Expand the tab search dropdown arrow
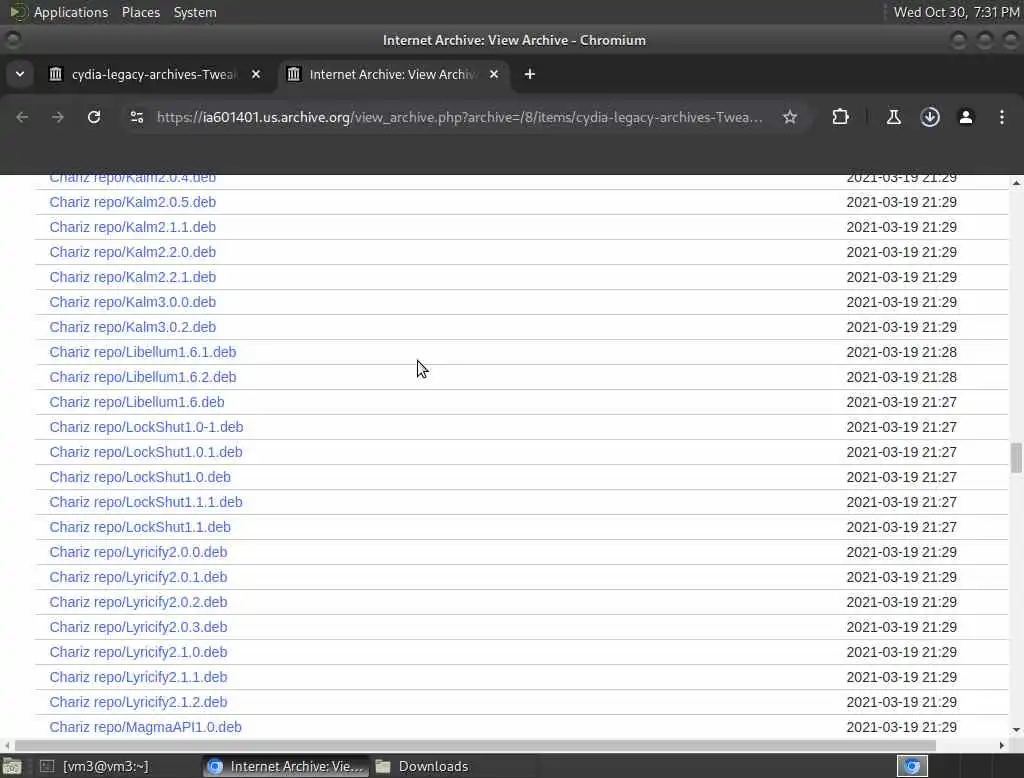 click(20, 74)
